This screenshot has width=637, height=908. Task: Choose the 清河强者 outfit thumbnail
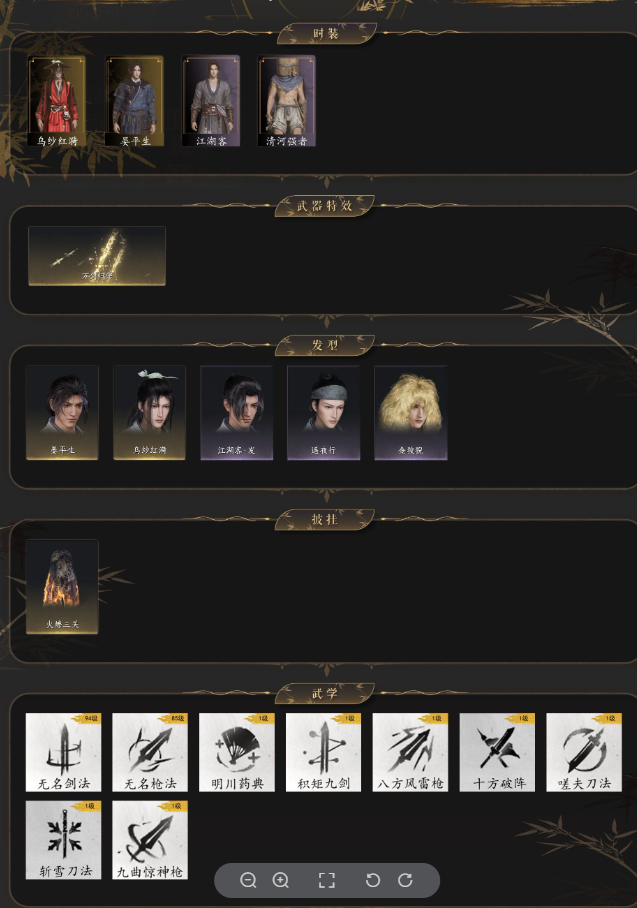tap(287, 101)
